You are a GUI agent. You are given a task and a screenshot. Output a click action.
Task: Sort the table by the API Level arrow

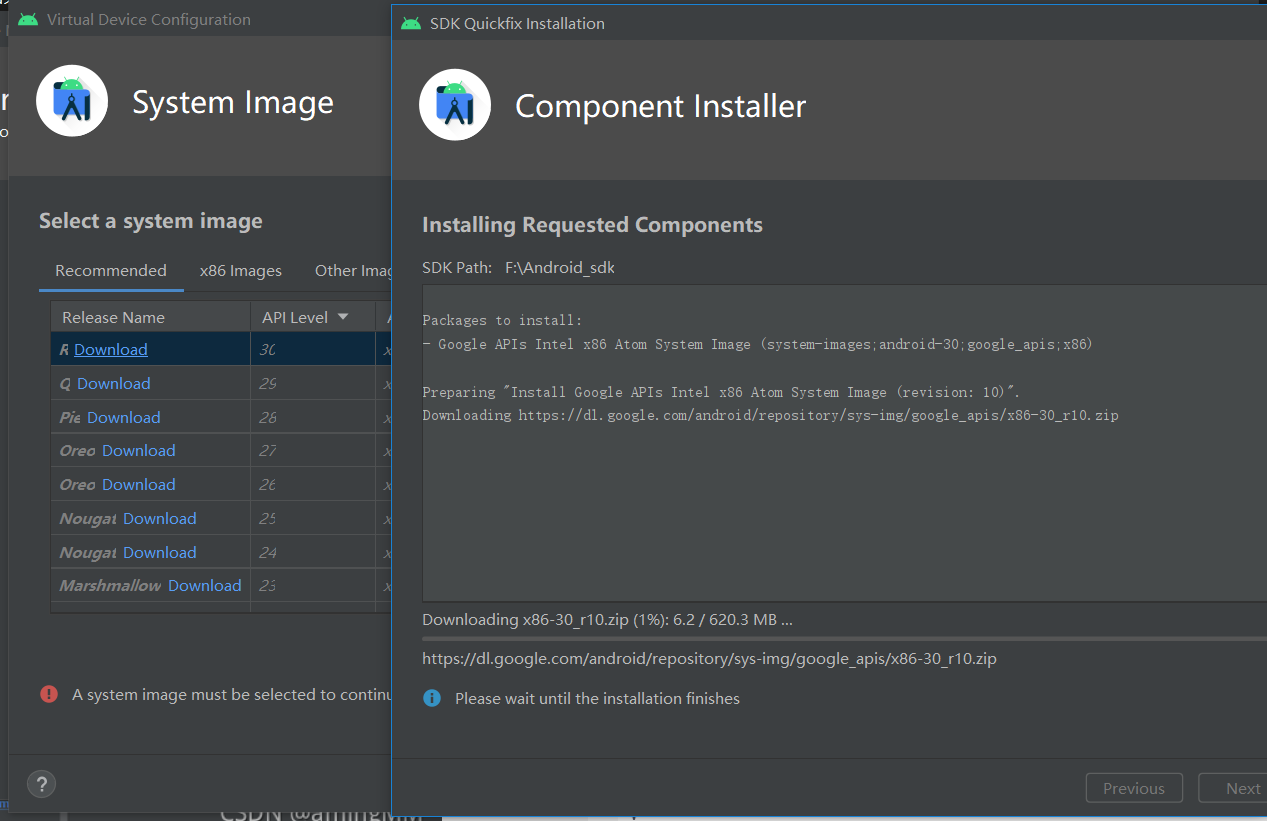tap(343, 317)
